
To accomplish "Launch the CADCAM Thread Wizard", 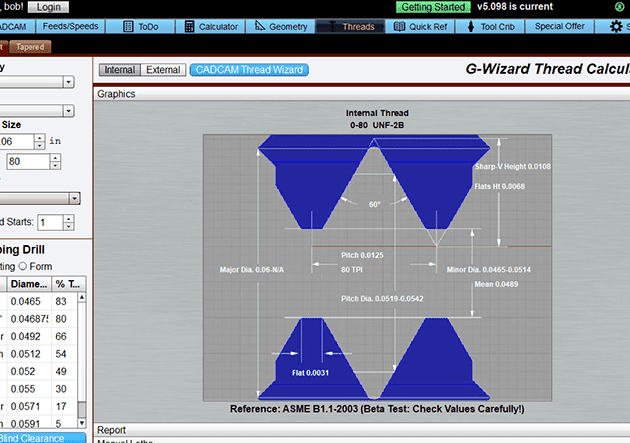I will coord(249,70).
